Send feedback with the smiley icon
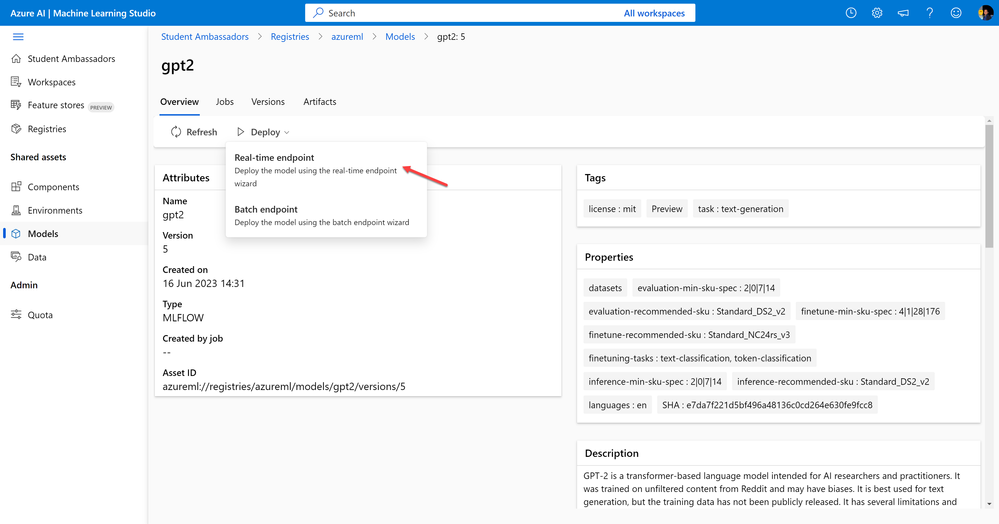Viewport: 999px width, 524px height. (956, 13)
